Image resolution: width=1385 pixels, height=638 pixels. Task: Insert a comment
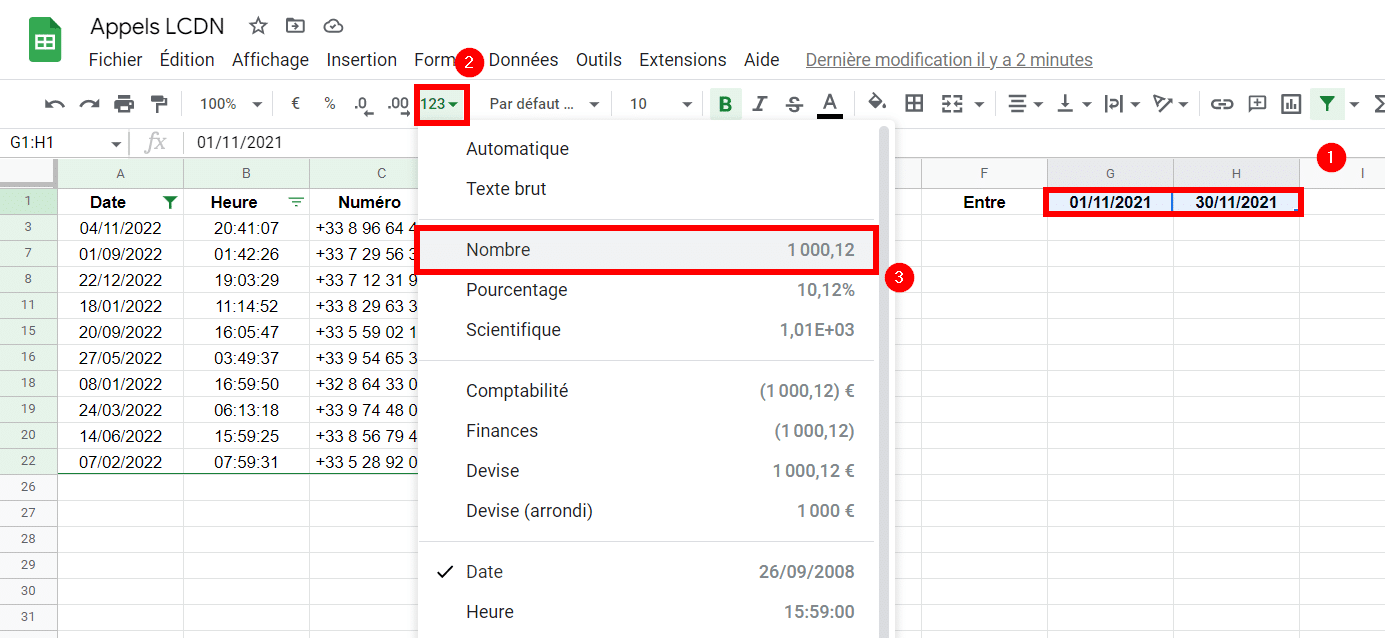tap(1257, 103)
